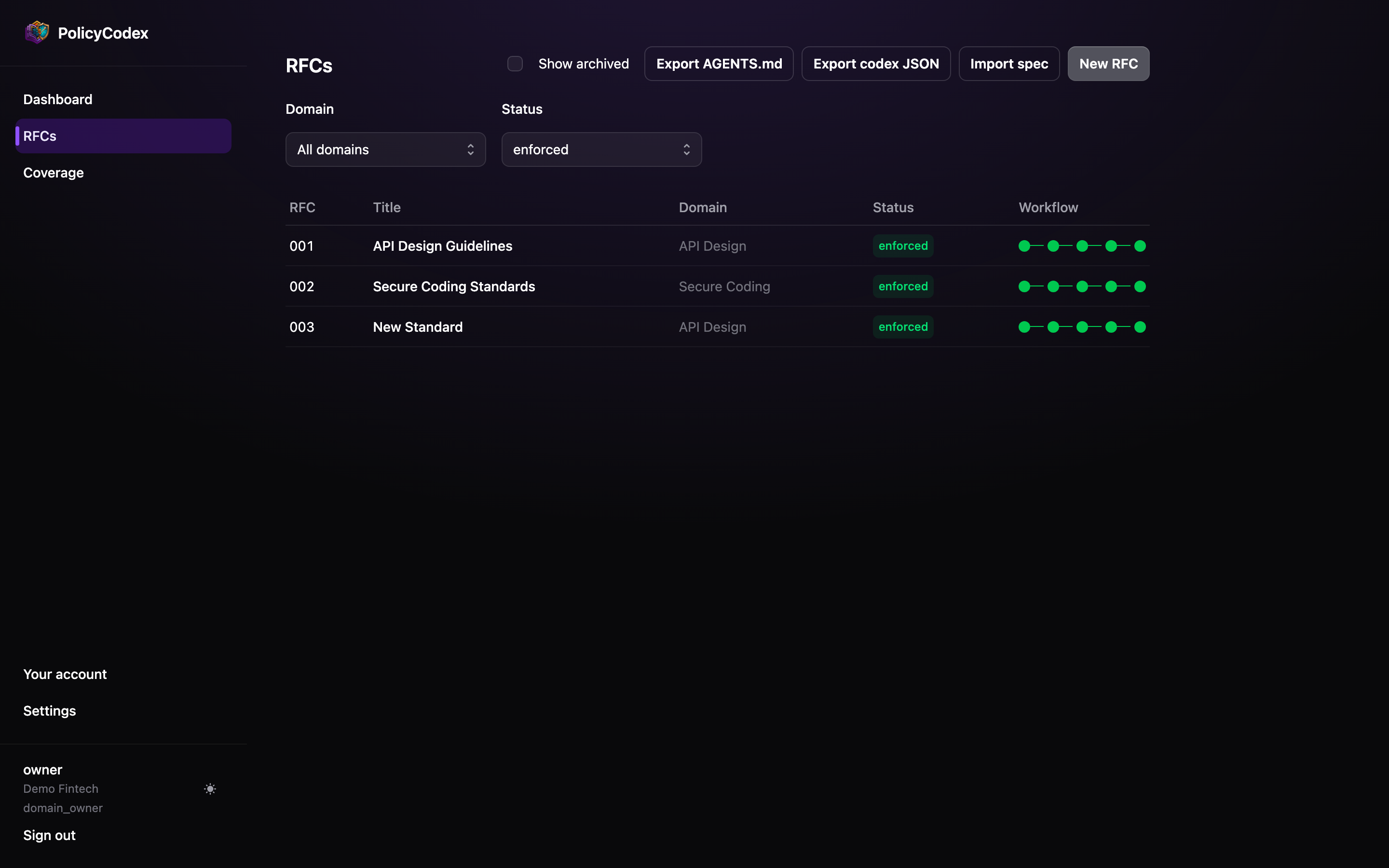Viewport: 1389px width, 868px height.
Task: Click middle workflow dot of New Standard
Action: 1082,326
